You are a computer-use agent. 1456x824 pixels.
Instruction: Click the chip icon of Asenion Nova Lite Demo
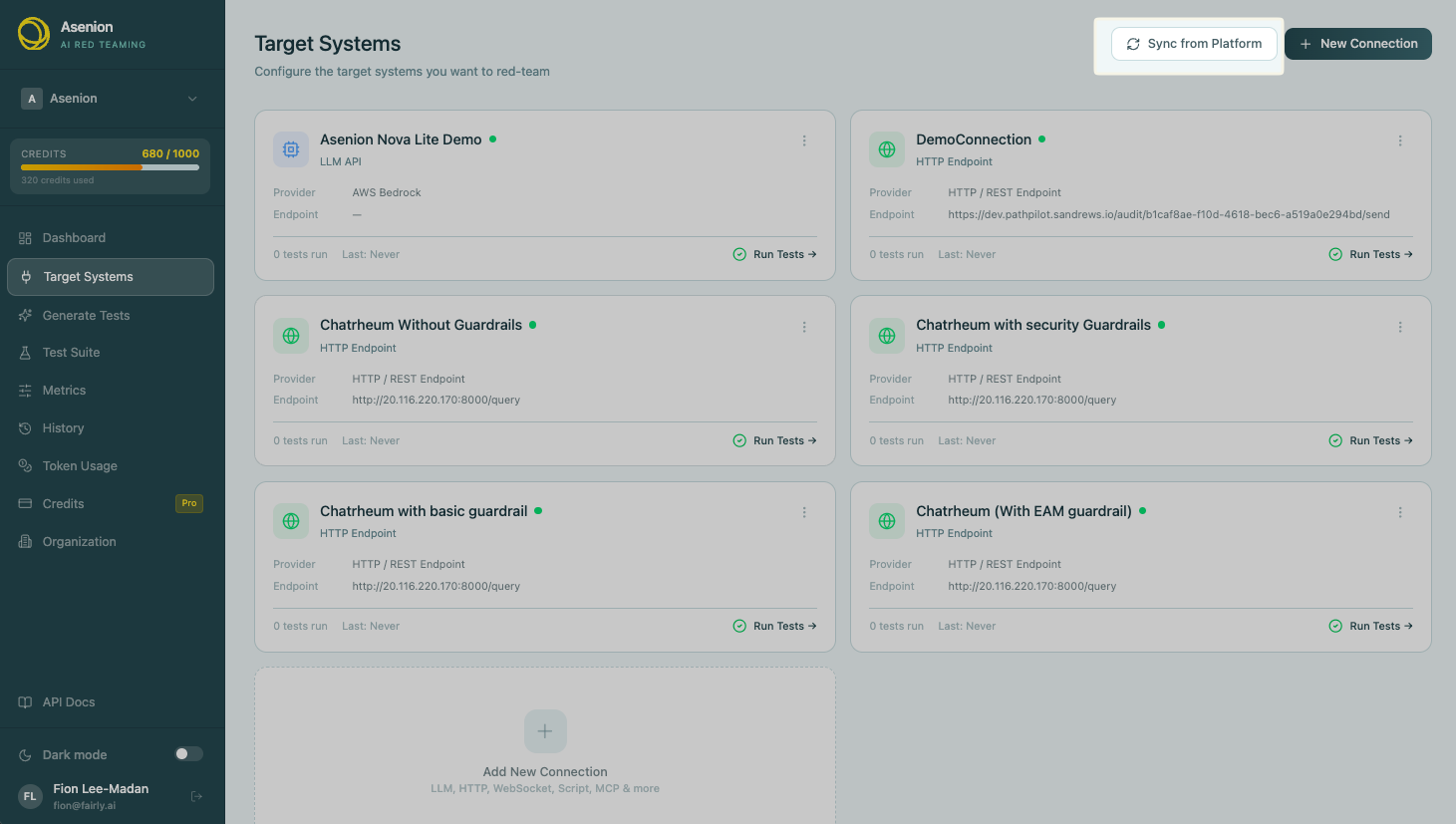point(291,149)
